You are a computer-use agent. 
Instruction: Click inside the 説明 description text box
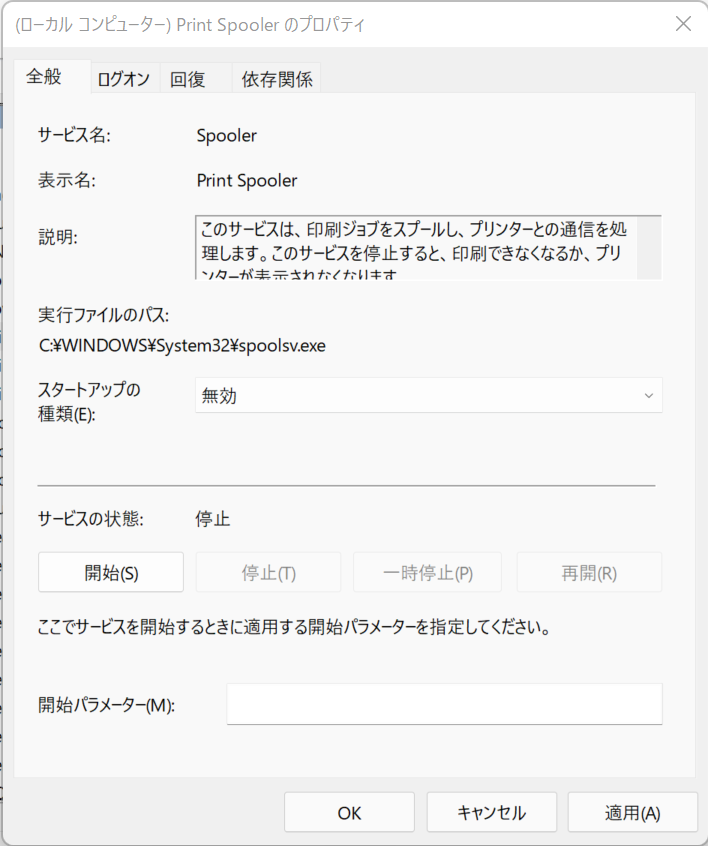pos(416,248)
